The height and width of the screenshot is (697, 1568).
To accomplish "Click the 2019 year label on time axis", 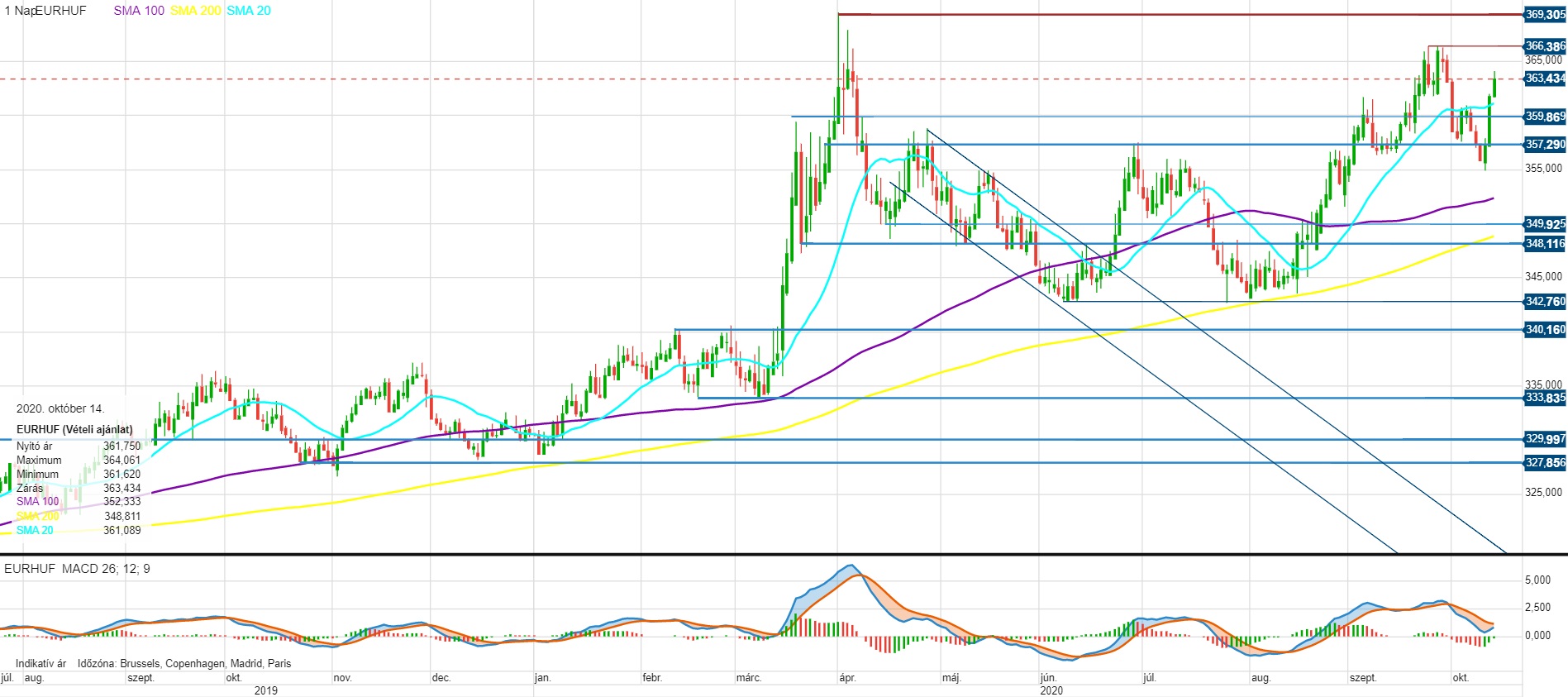I will pyautogui.click(x=266, y=690).
